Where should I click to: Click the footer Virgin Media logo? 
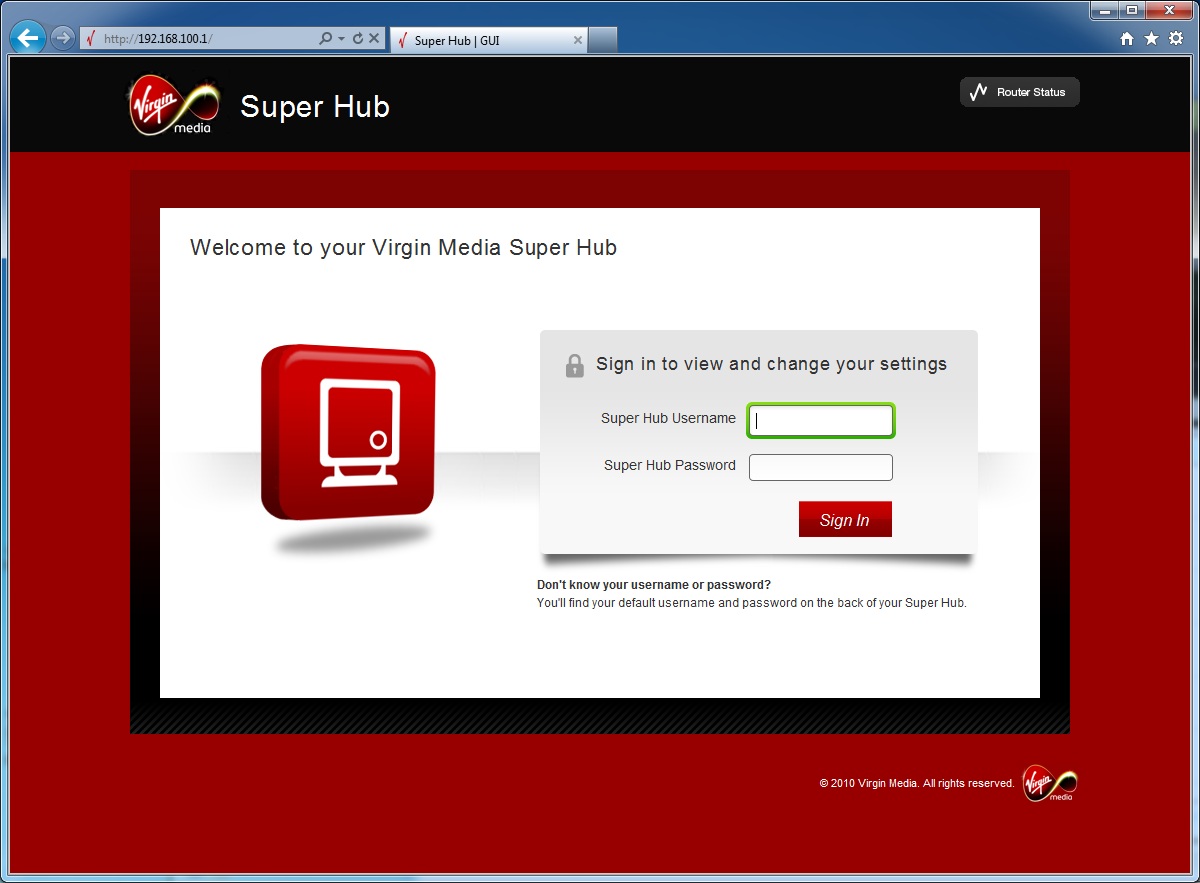pyautogui.click(x=1049, y=783)
